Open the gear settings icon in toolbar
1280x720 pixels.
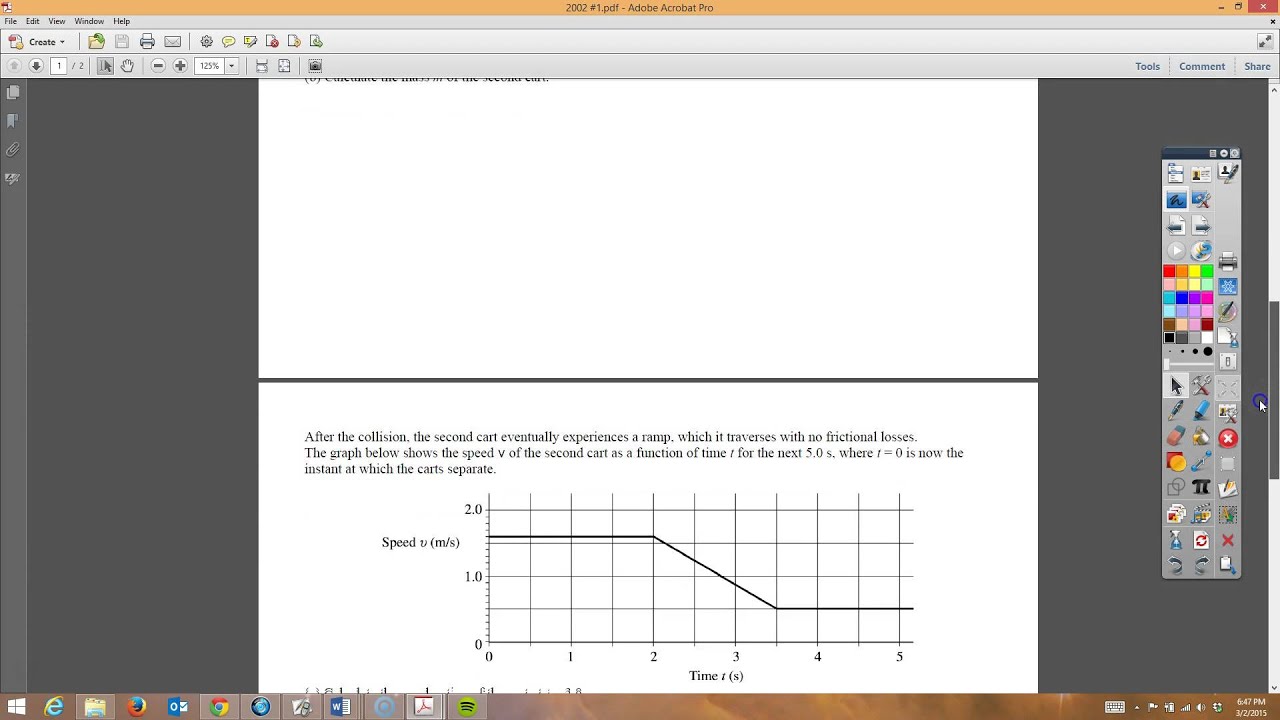pyautogui.click(x=206, y=42)
